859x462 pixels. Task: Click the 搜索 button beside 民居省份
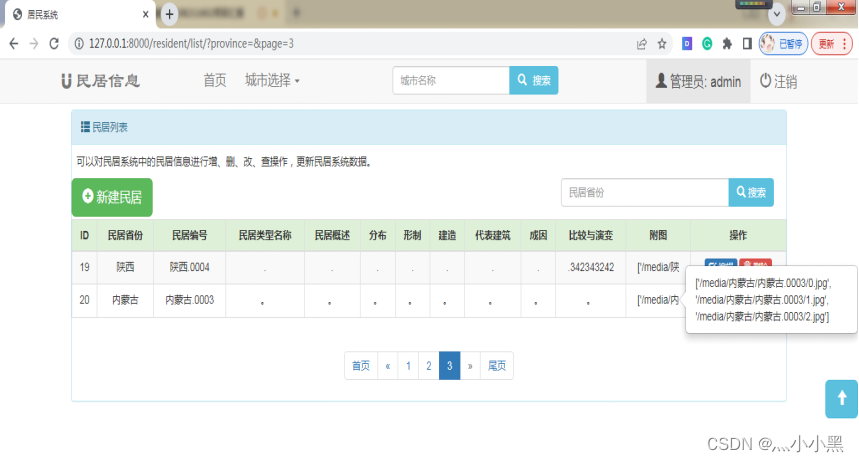tap(751, 192)
